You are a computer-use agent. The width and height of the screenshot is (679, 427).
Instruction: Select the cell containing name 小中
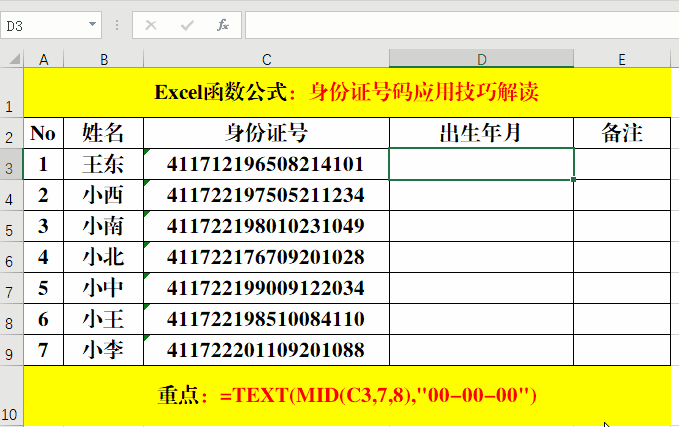(103, 288)
